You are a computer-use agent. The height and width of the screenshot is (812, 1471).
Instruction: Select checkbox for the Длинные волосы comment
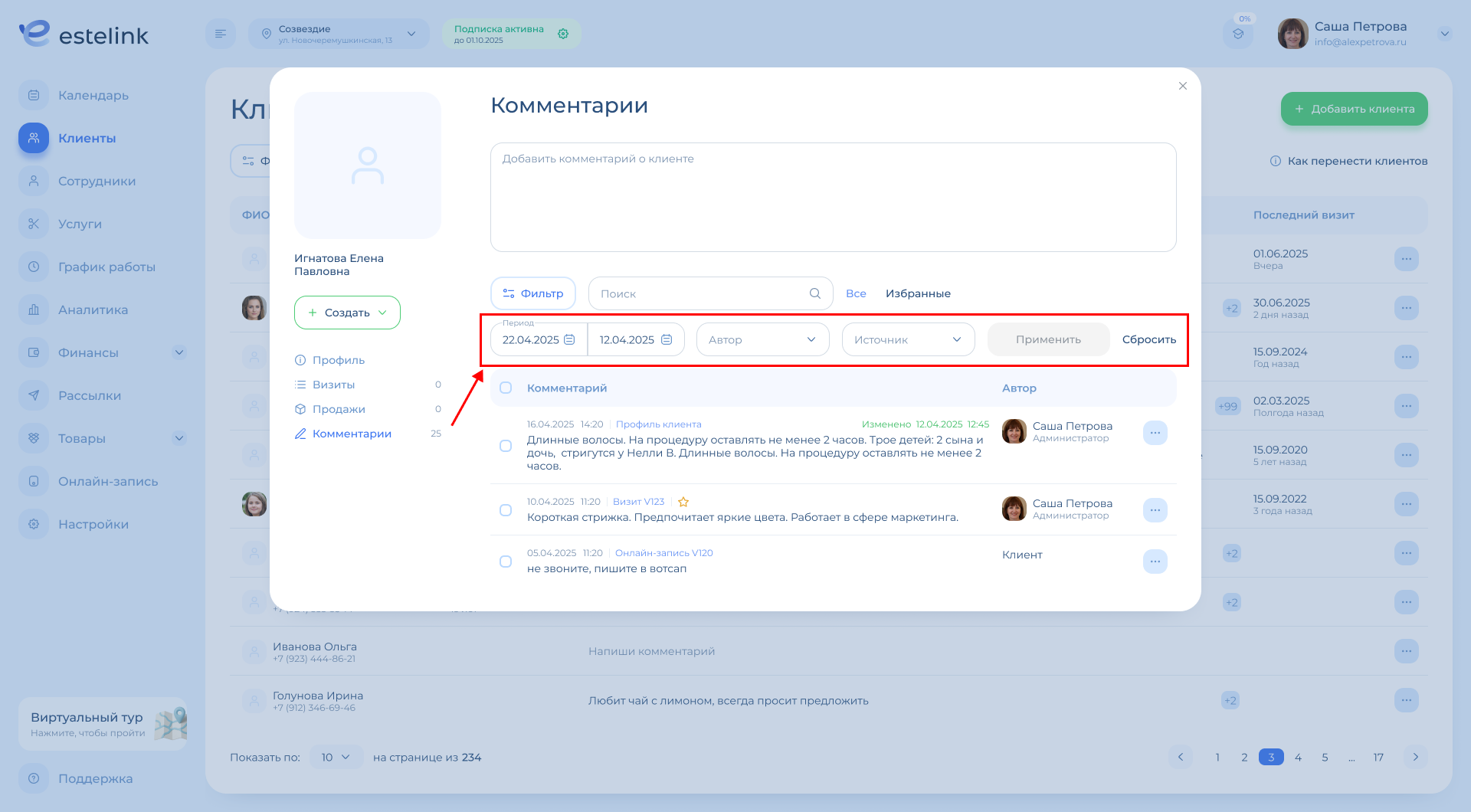[x=506, y=446]
